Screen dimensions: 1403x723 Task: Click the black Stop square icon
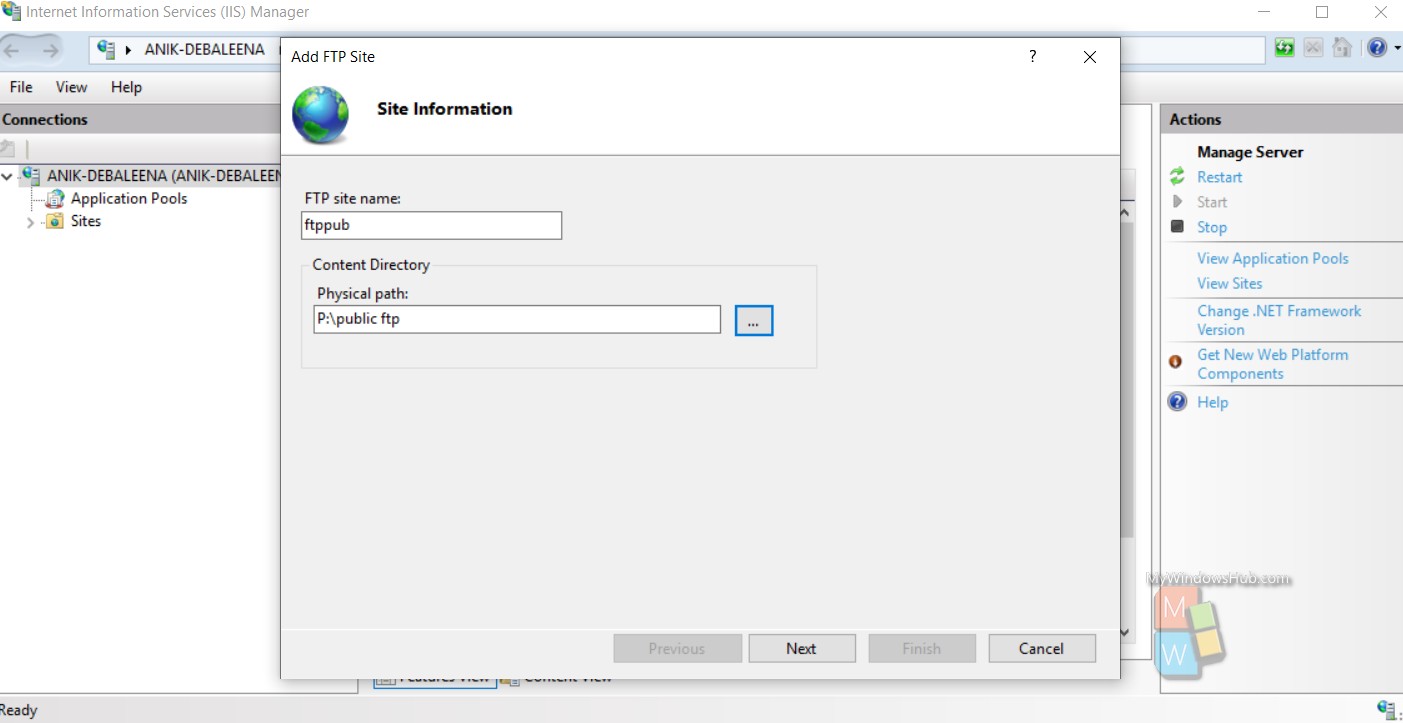tap(1177, 227)
